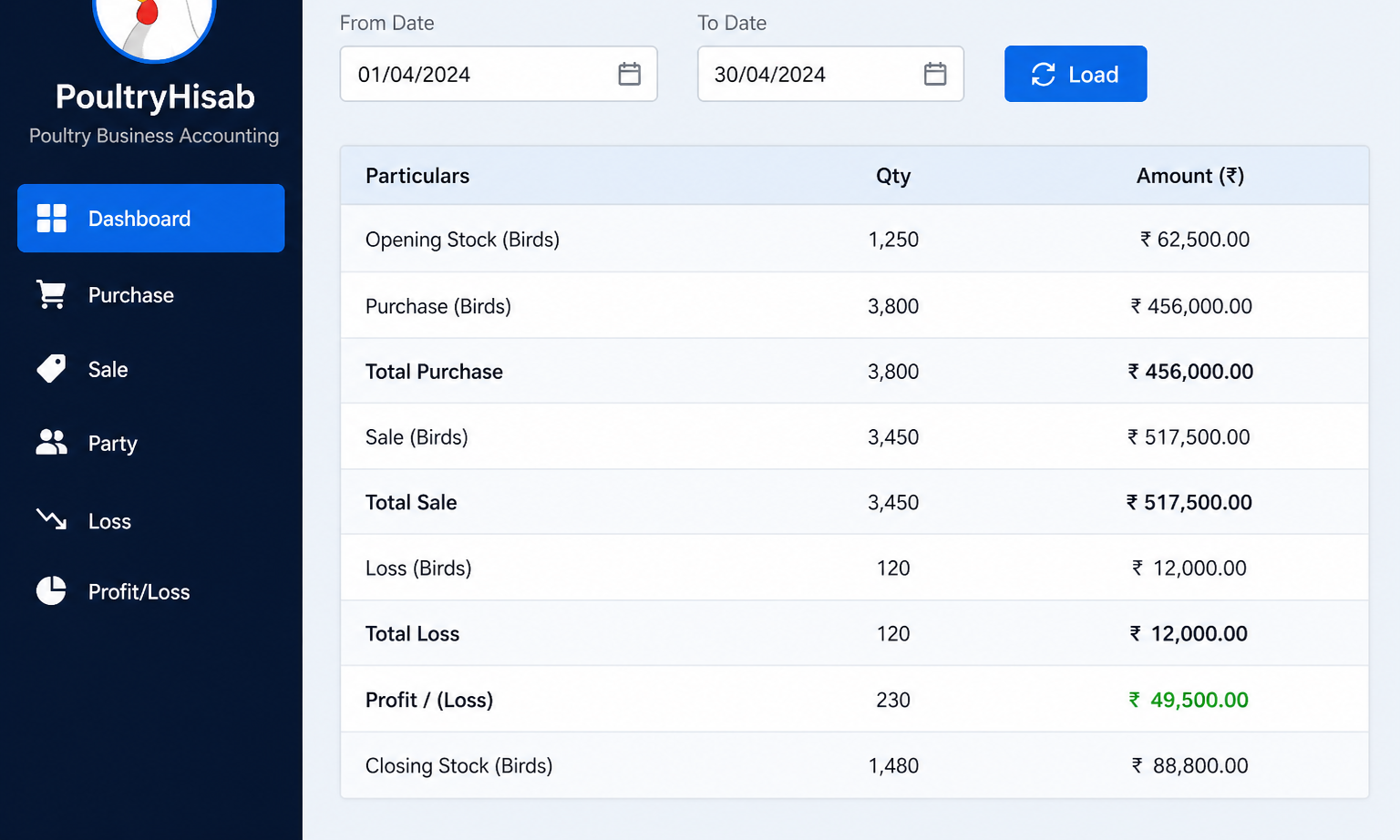
Task: Click the amount ₹ 62,500.00
Action: [x=1195, y=240]
